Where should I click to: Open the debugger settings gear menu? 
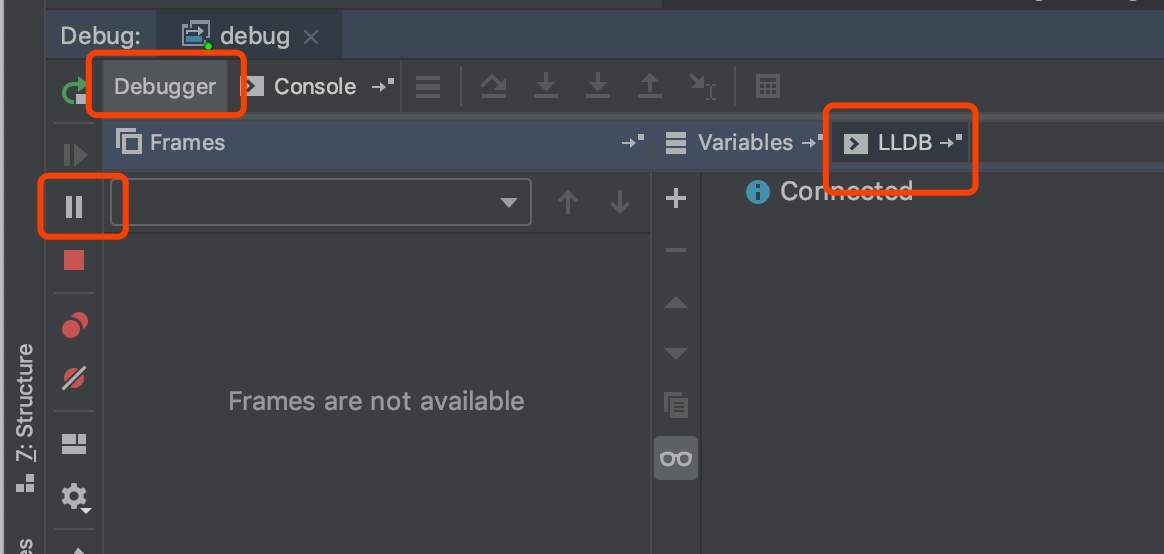pyautogui.click(x=74, y=496)
